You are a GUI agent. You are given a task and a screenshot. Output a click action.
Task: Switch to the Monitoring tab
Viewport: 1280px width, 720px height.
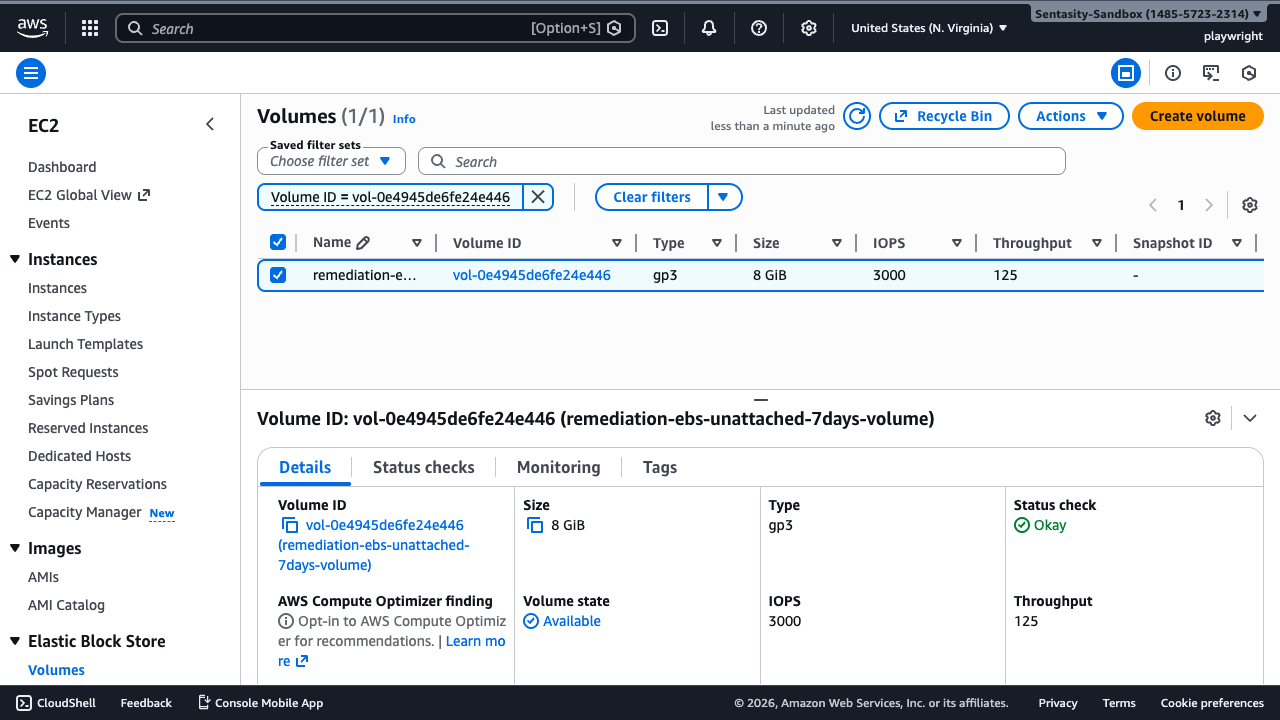(558, 467)
